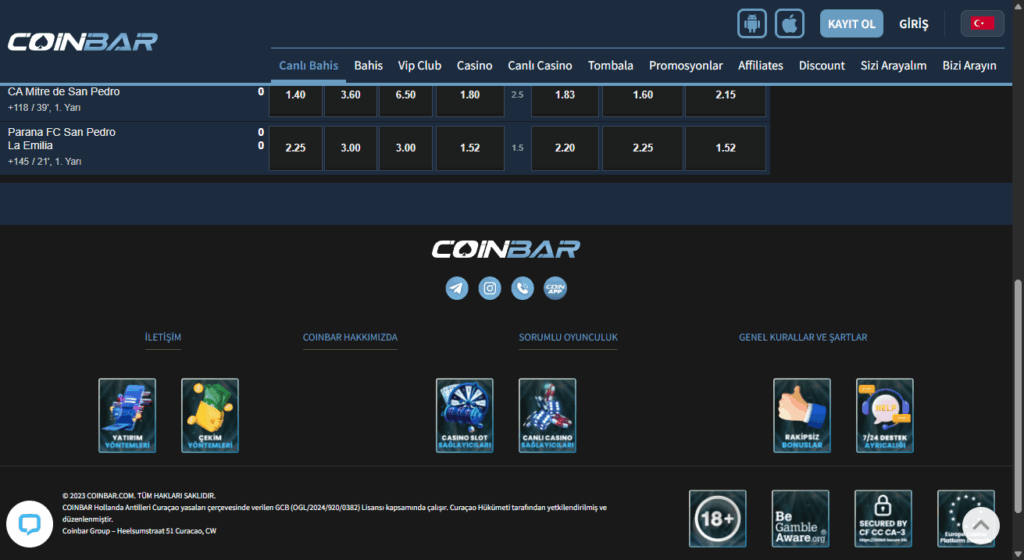Click the Giriş login button
Viewport: 1024px width, 560px height.
(913, 24)
